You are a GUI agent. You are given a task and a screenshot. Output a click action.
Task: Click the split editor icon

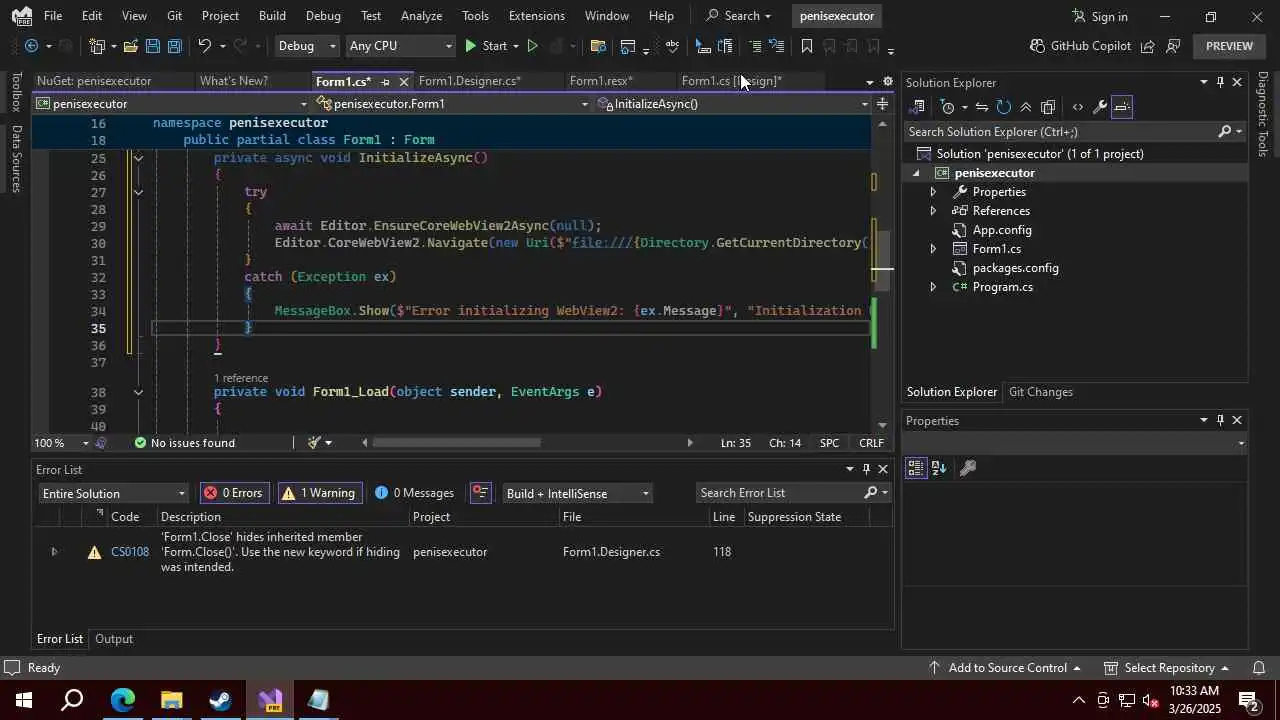882,104
